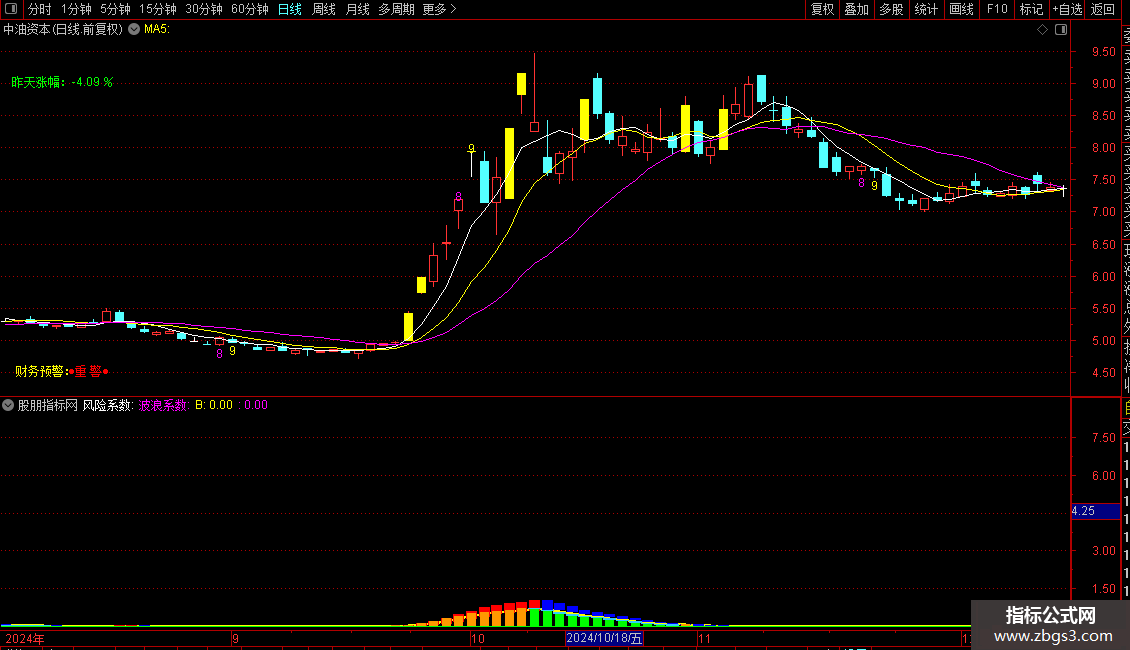Switch to 月线 monthly chart
This screenshot has width=1130, height=650.
tap(357, 9)
